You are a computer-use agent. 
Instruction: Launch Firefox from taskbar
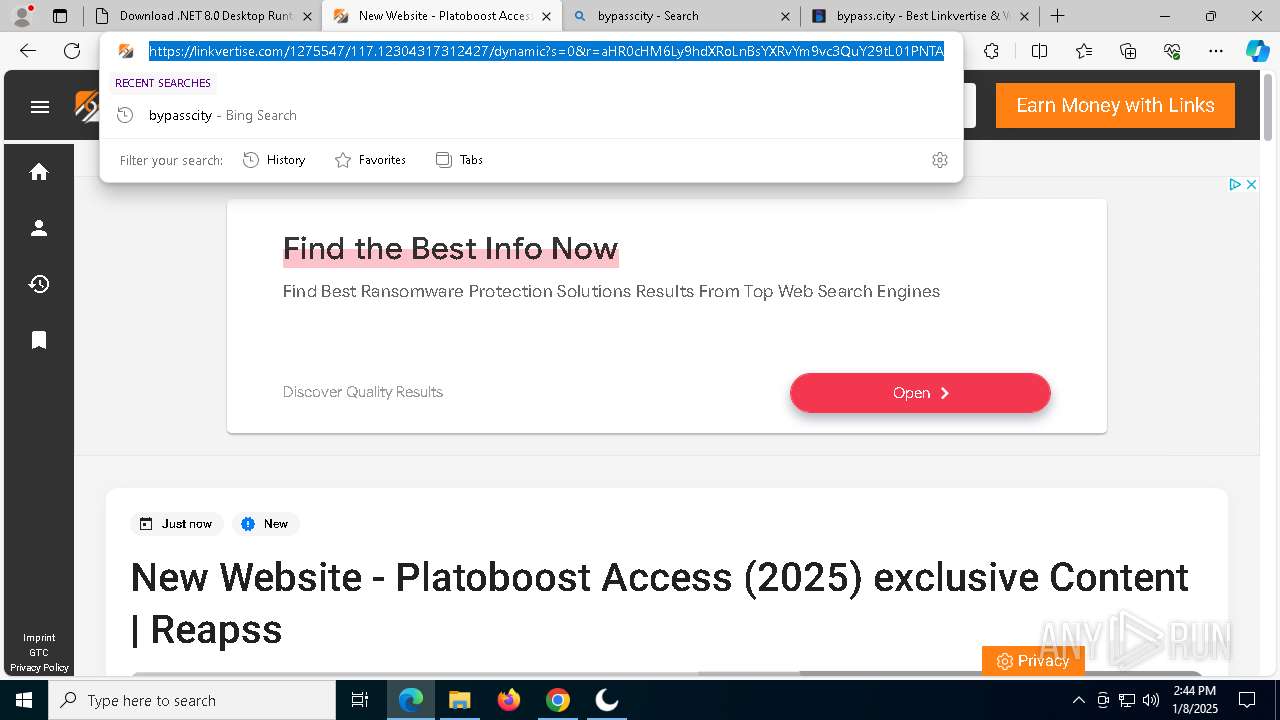pos(509,700)
